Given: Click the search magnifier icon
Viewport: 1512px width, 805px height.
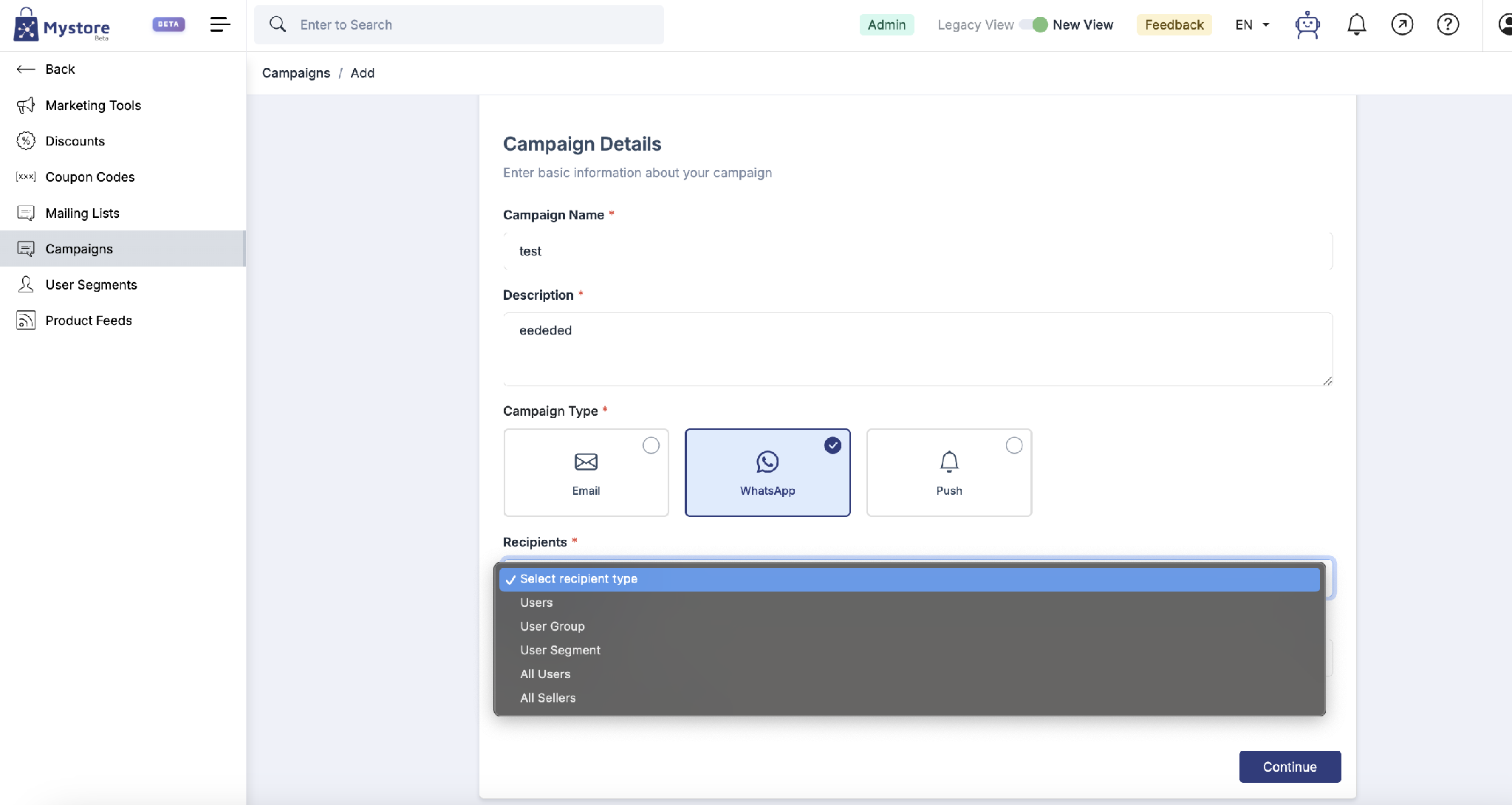Looking at the screenshot, I should 278,24.
